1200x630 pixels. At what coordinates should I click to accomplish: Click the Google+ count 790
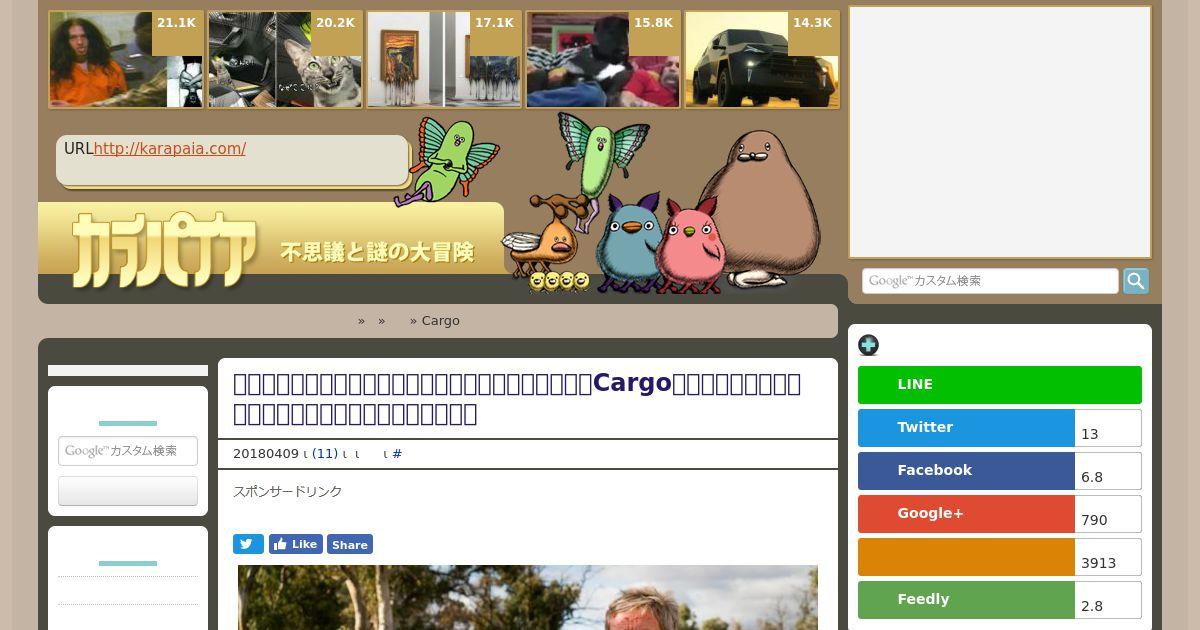click(x=1108, y=515)
